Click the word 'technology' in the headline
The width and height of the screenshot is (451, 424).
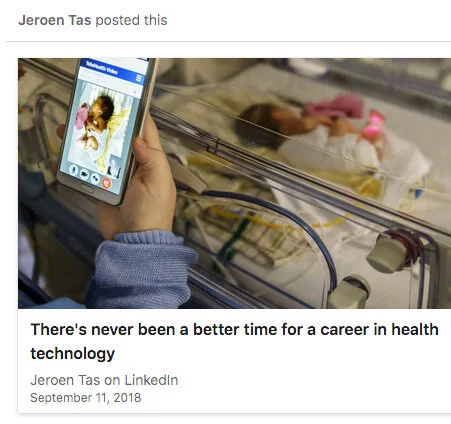point(73,353)
